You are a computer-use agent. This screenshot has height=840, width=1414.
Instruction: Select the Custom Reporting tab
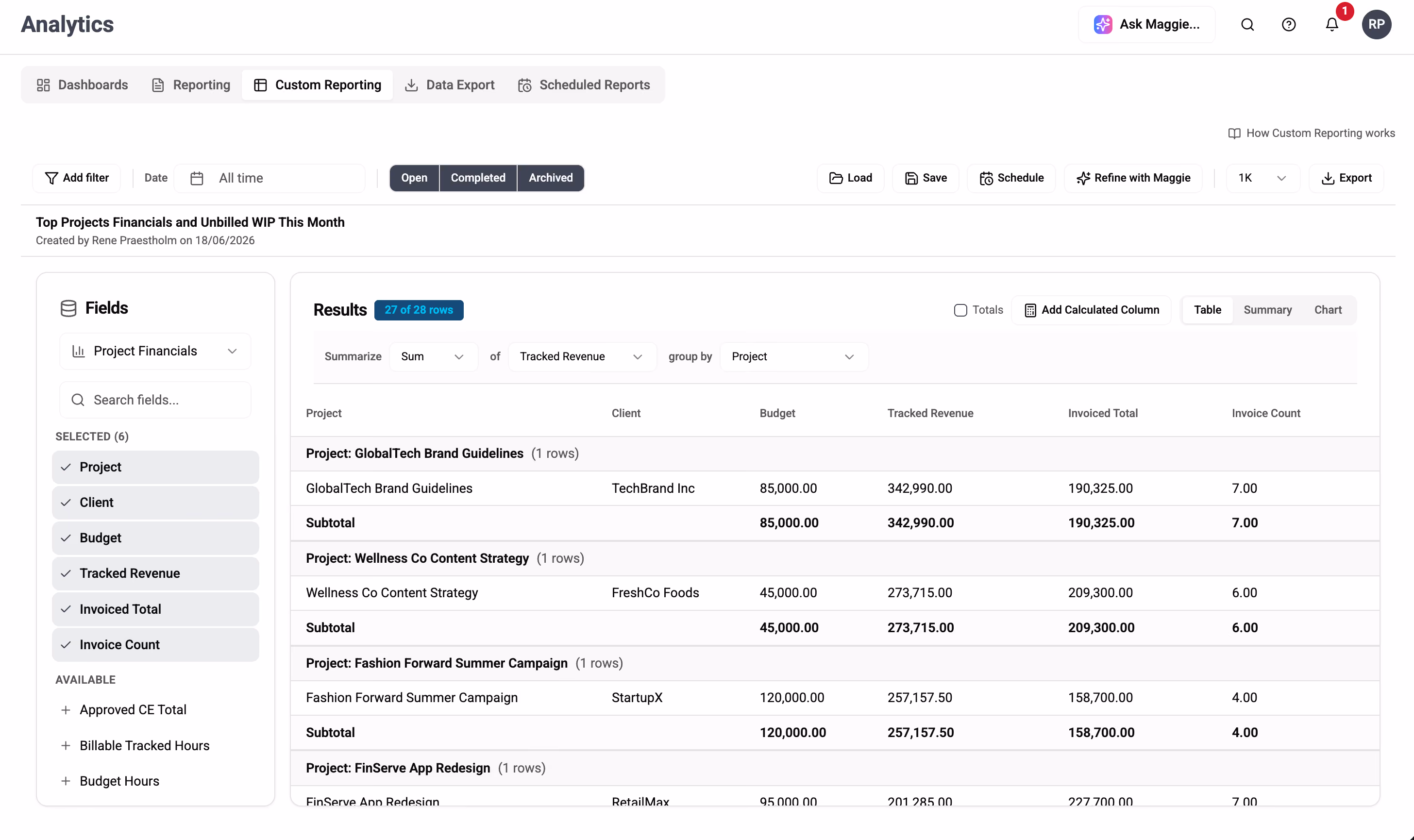(x=318, y=85)
